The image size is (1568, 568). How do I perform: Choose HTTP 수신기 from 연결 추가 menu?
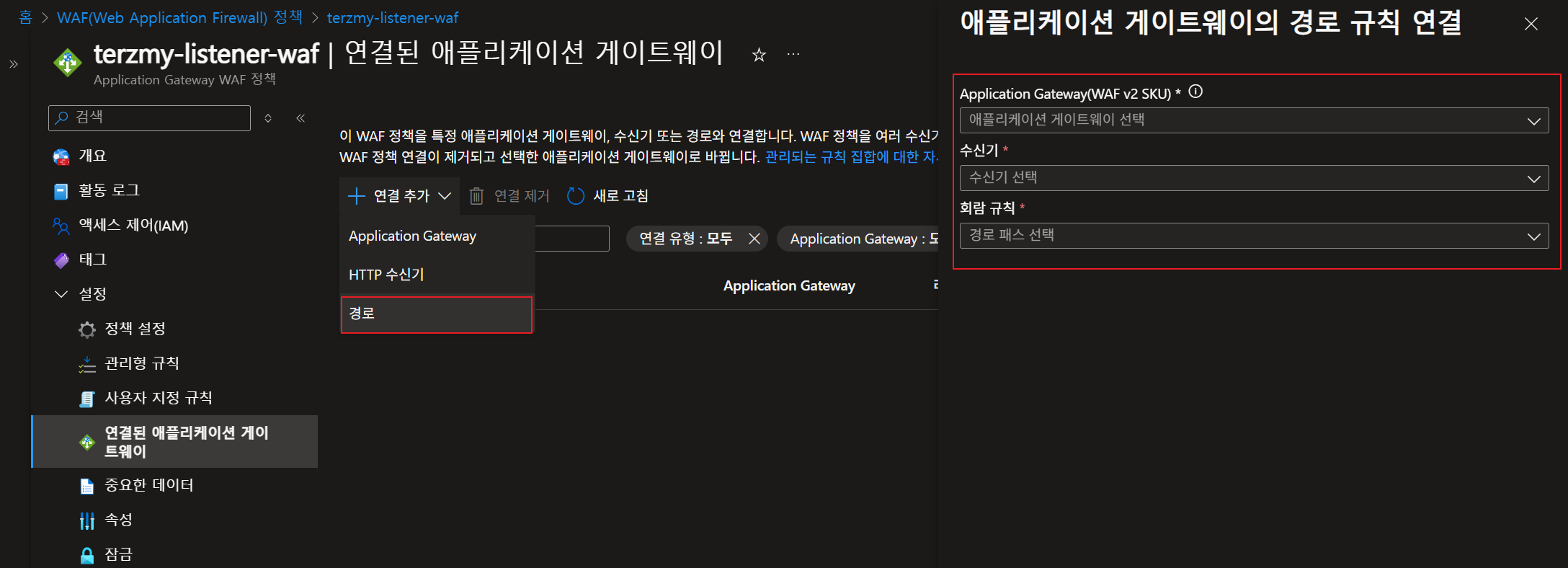(437, 275)
